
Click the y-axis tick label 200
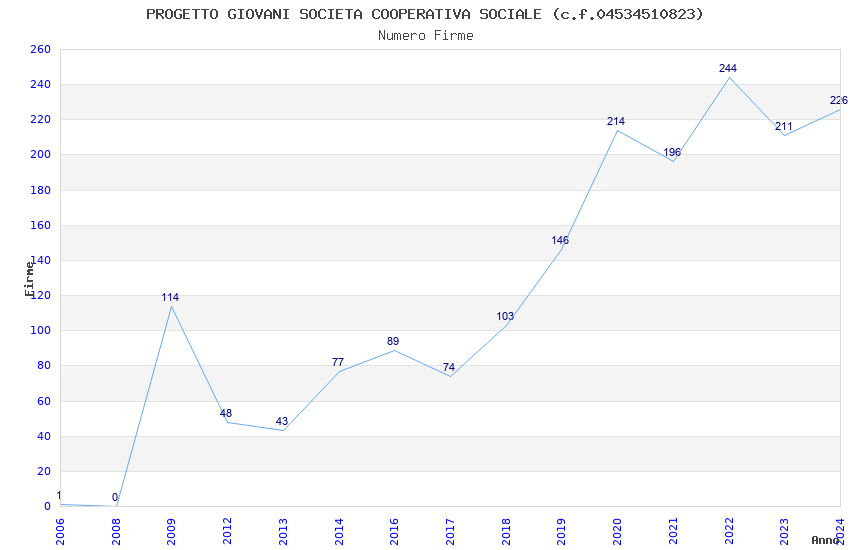[x=41, y=154]
